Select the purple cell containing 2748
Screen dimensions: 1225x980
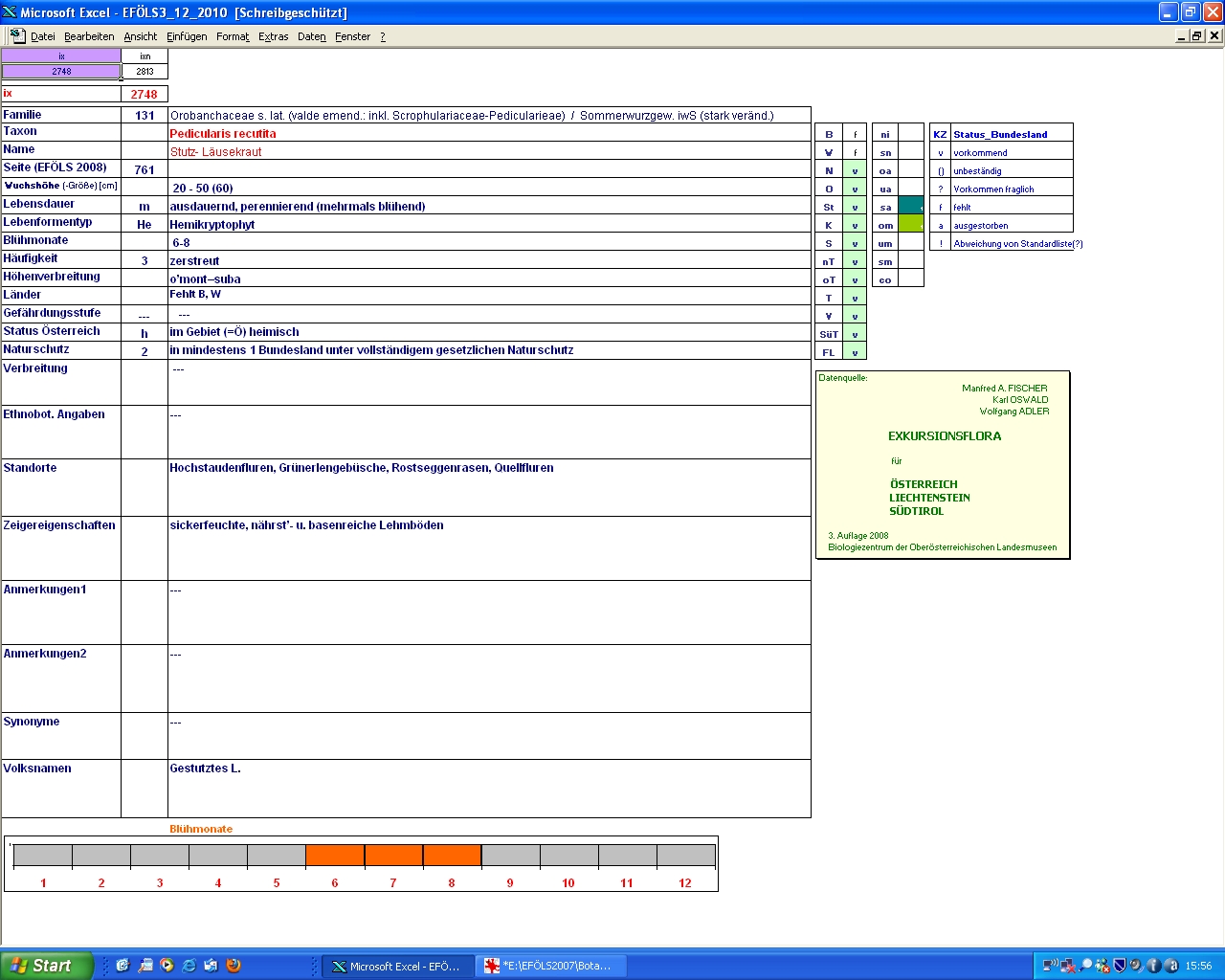pos(61,71)
